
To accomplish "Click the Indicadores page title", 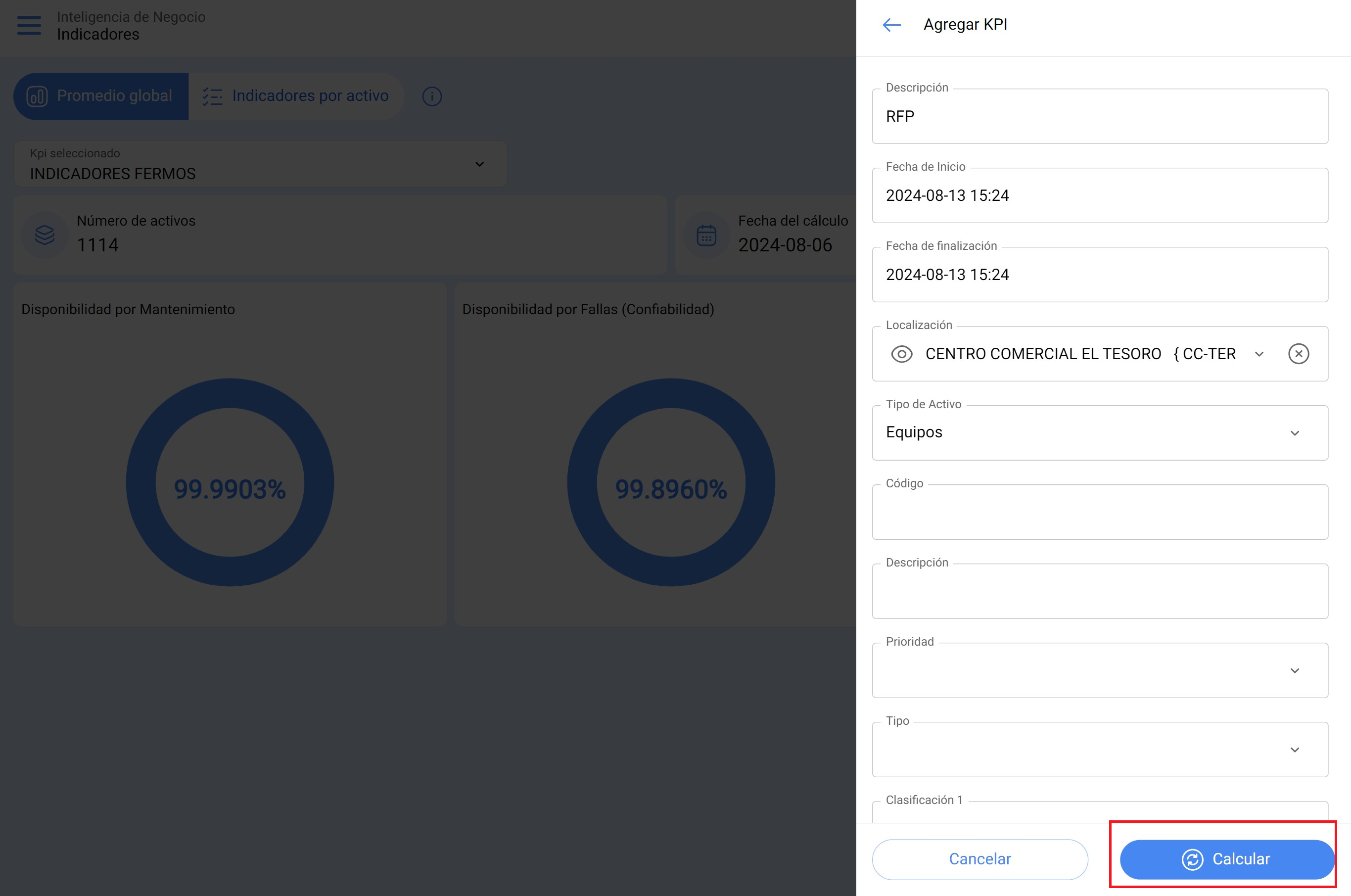I will 98,34.
